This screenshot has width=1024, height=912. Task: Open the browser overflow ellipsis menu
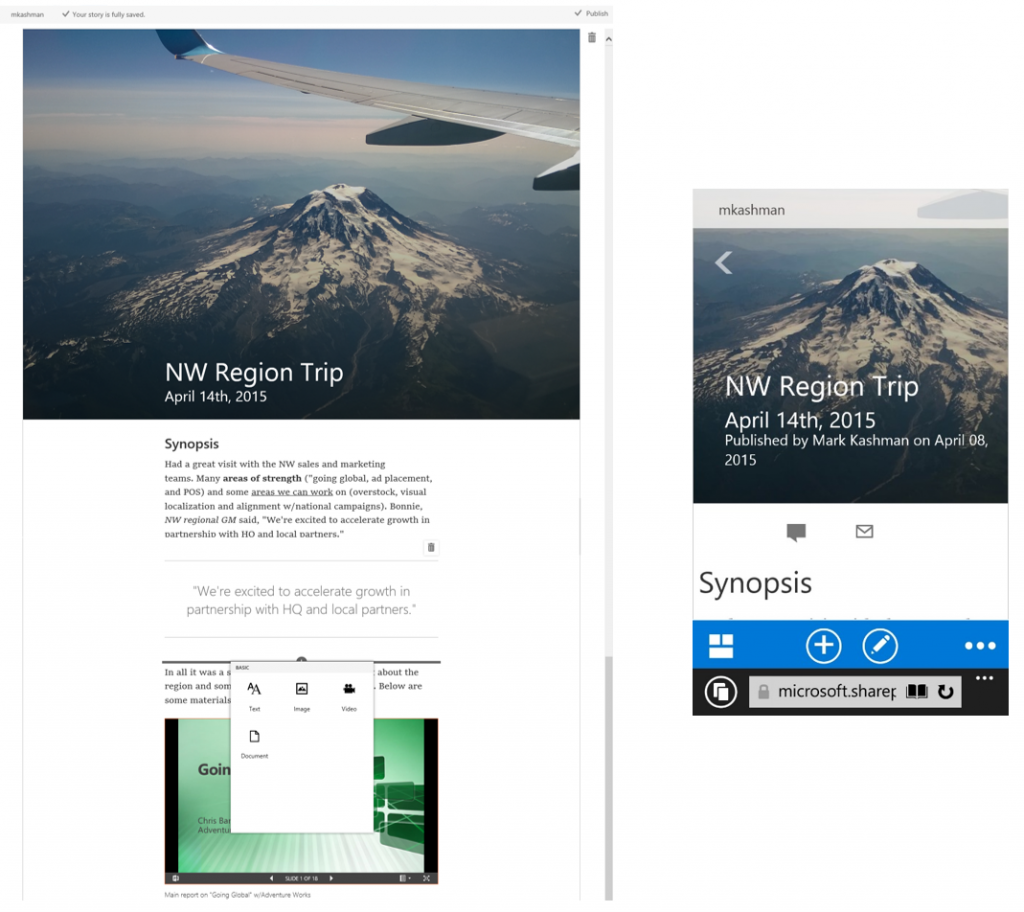click(984, 677)
